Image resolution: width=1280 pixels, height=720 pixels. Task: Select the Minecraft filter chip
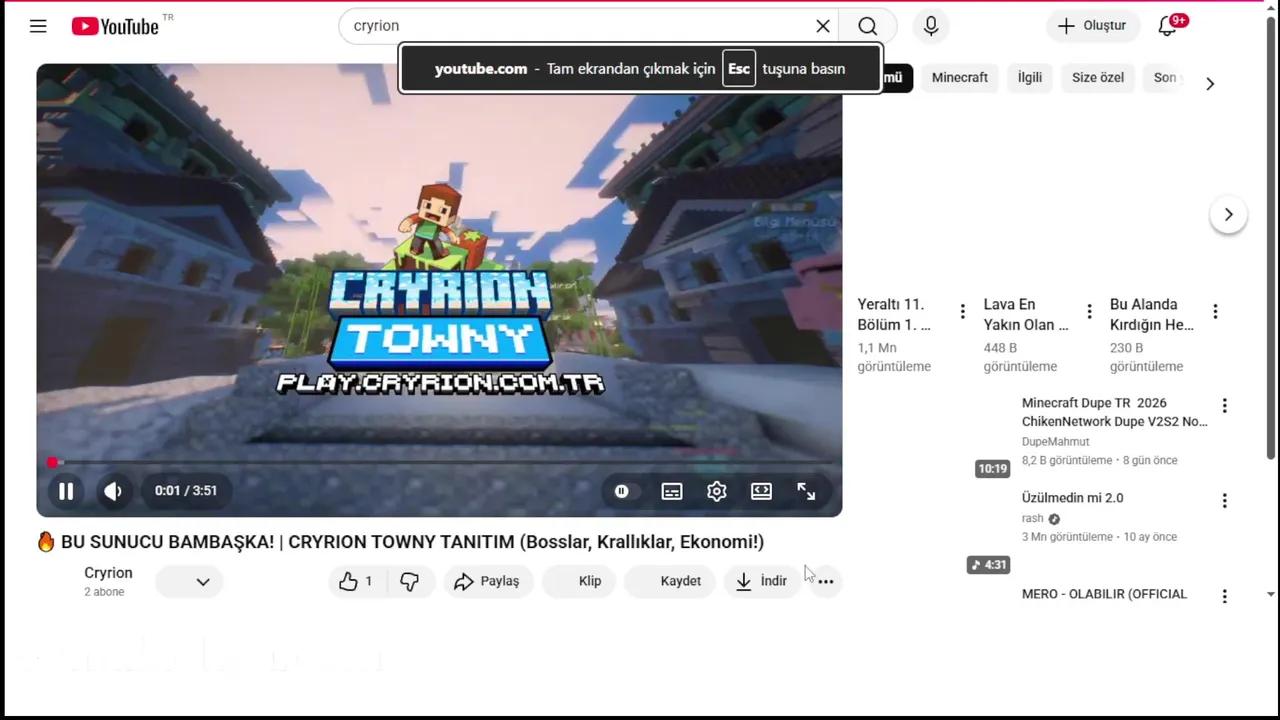click(x=959, y=77)
